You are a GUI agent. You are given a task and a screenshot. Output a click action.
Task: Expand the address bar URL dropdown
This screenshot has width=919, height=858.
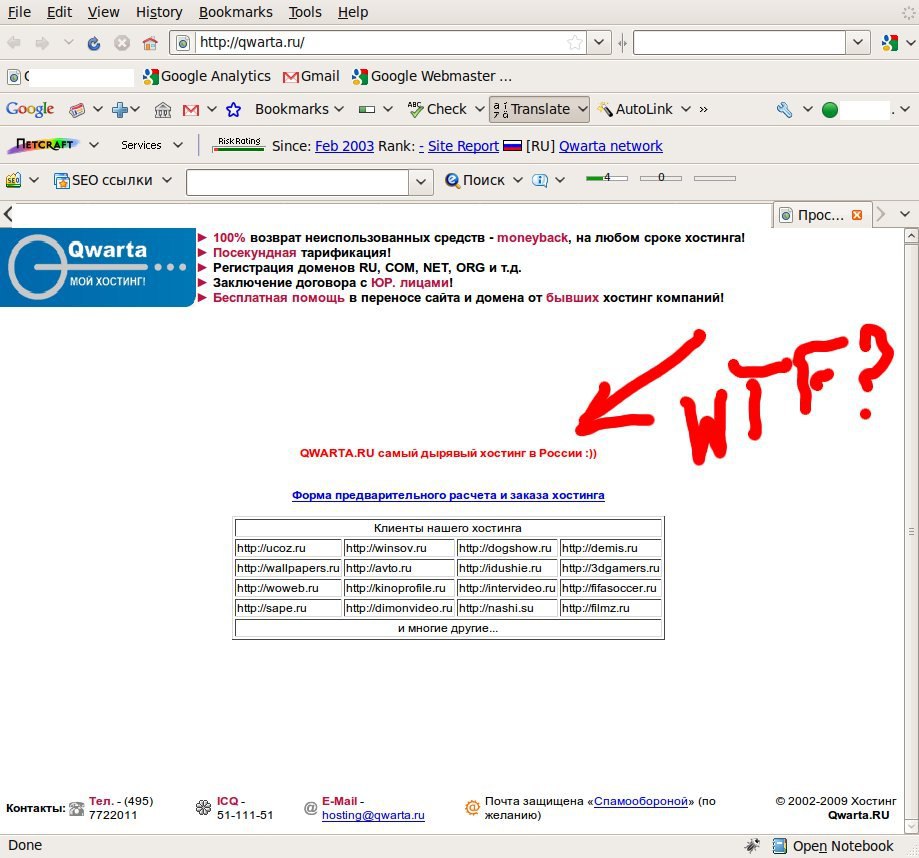598,42
